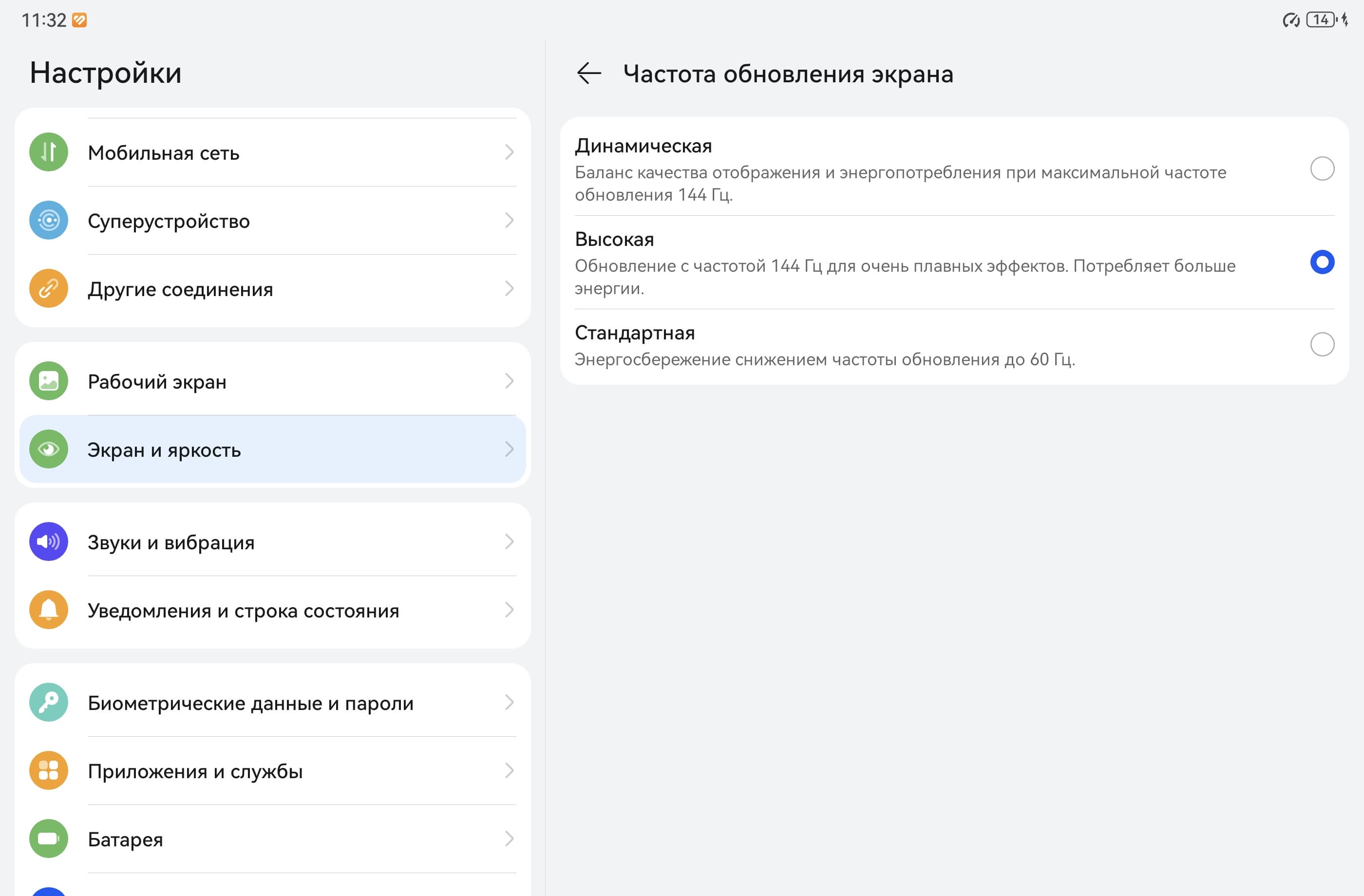The height and width of the screenshot is (896, 1364).
Task: Click the orange link icon for Другие соединения
Action: point(49,289)
